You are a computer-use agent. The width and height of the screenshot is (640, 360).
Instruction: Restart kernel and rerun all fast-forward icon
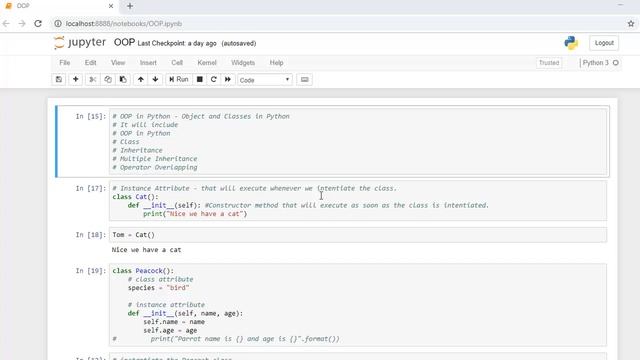coord(227,80)
